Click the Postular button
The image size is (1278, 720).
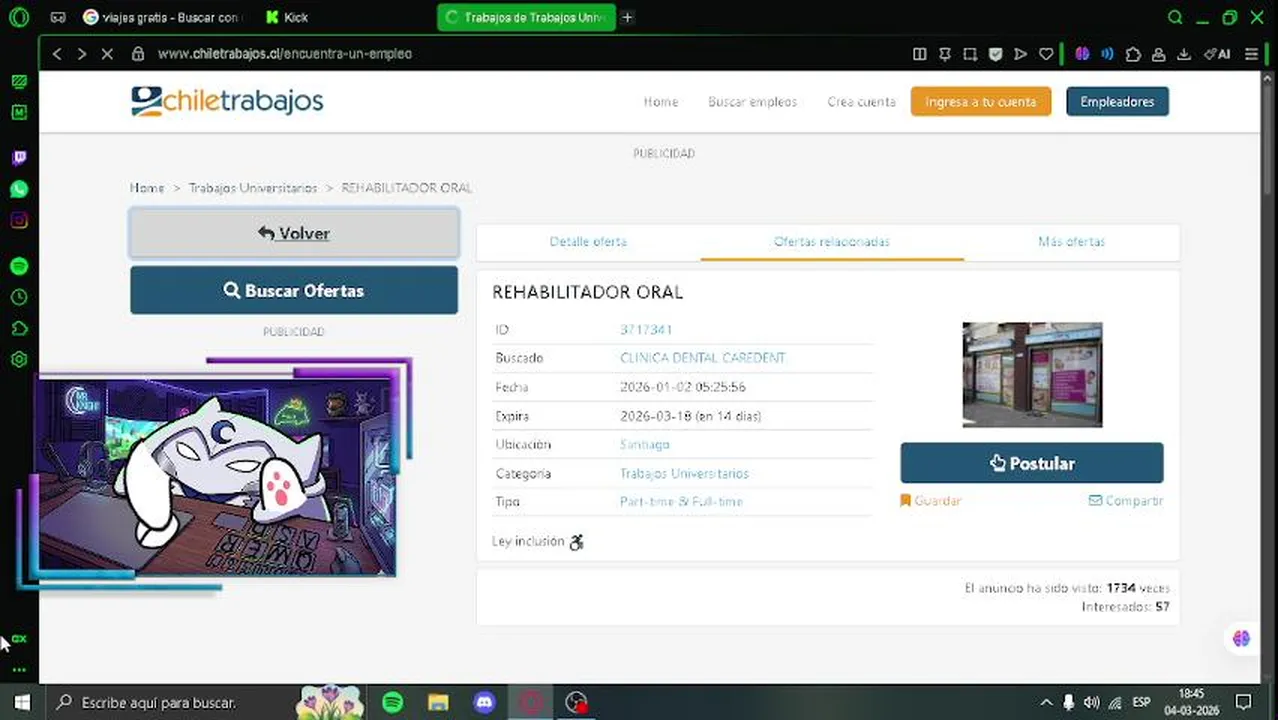point(1032,463)
